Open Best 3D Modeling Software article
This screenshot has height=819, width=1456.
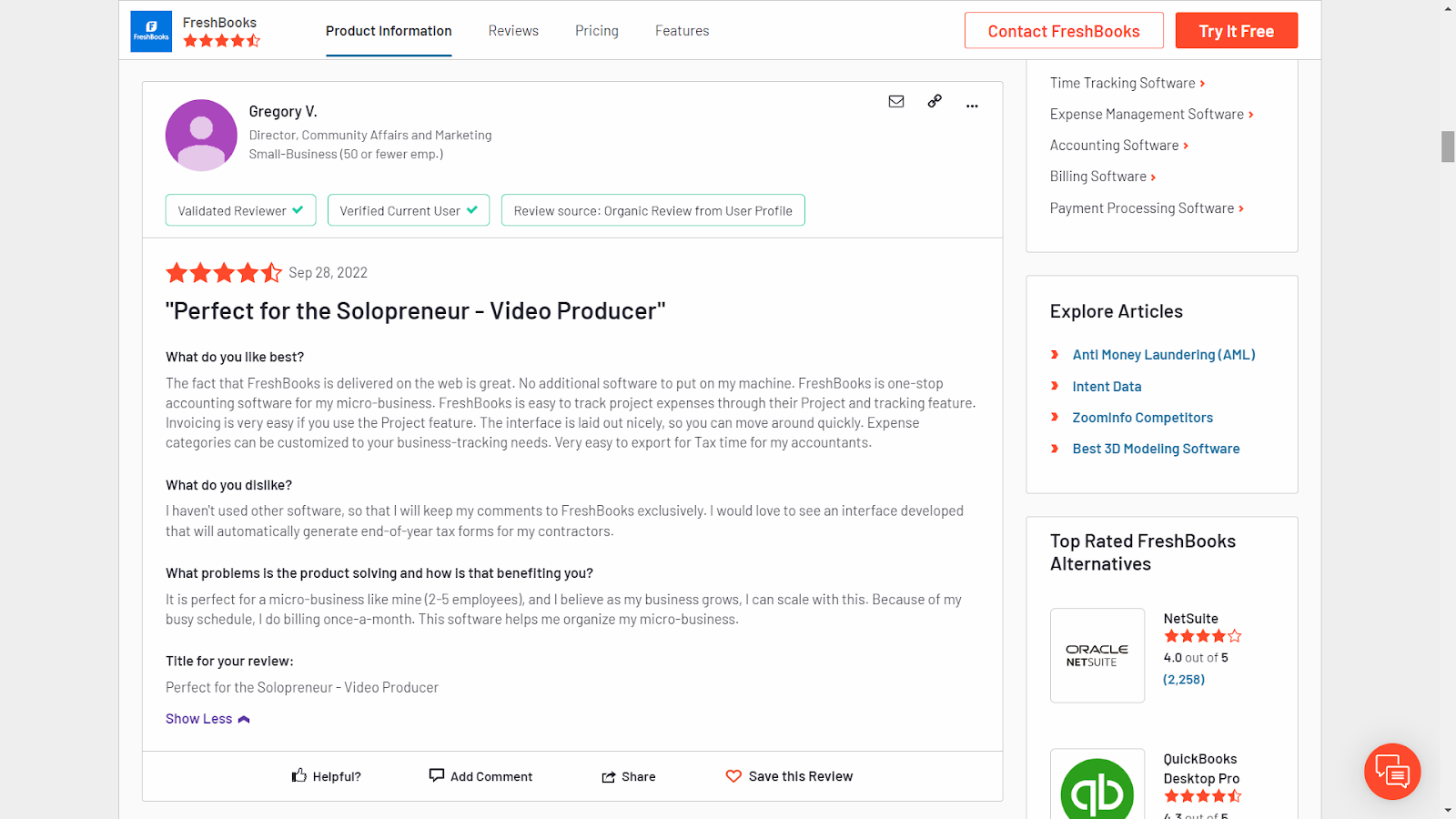[x=1156, y=449]
